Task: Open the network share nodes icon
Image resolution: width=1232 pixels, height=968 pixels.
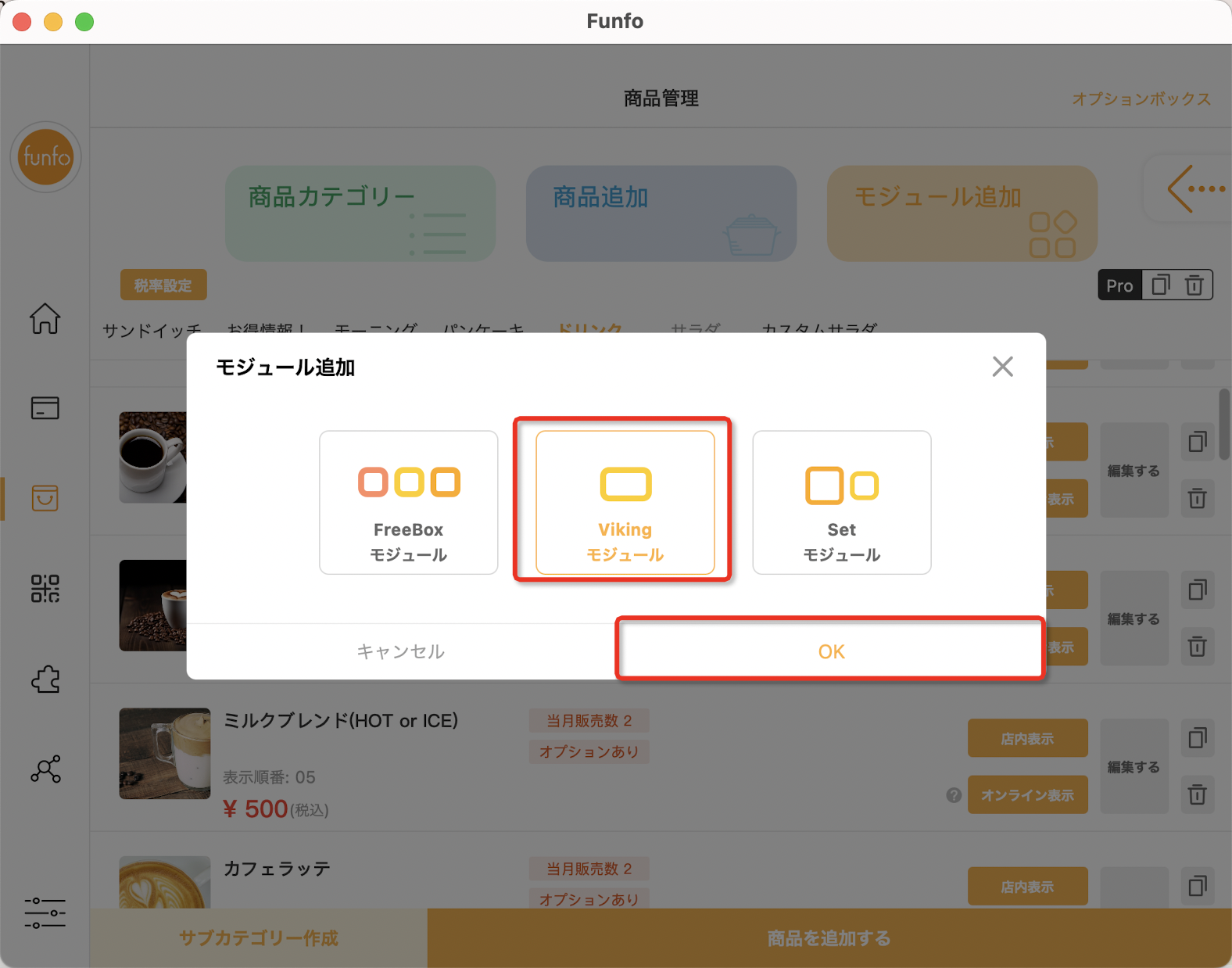Action: coord(45,769)
